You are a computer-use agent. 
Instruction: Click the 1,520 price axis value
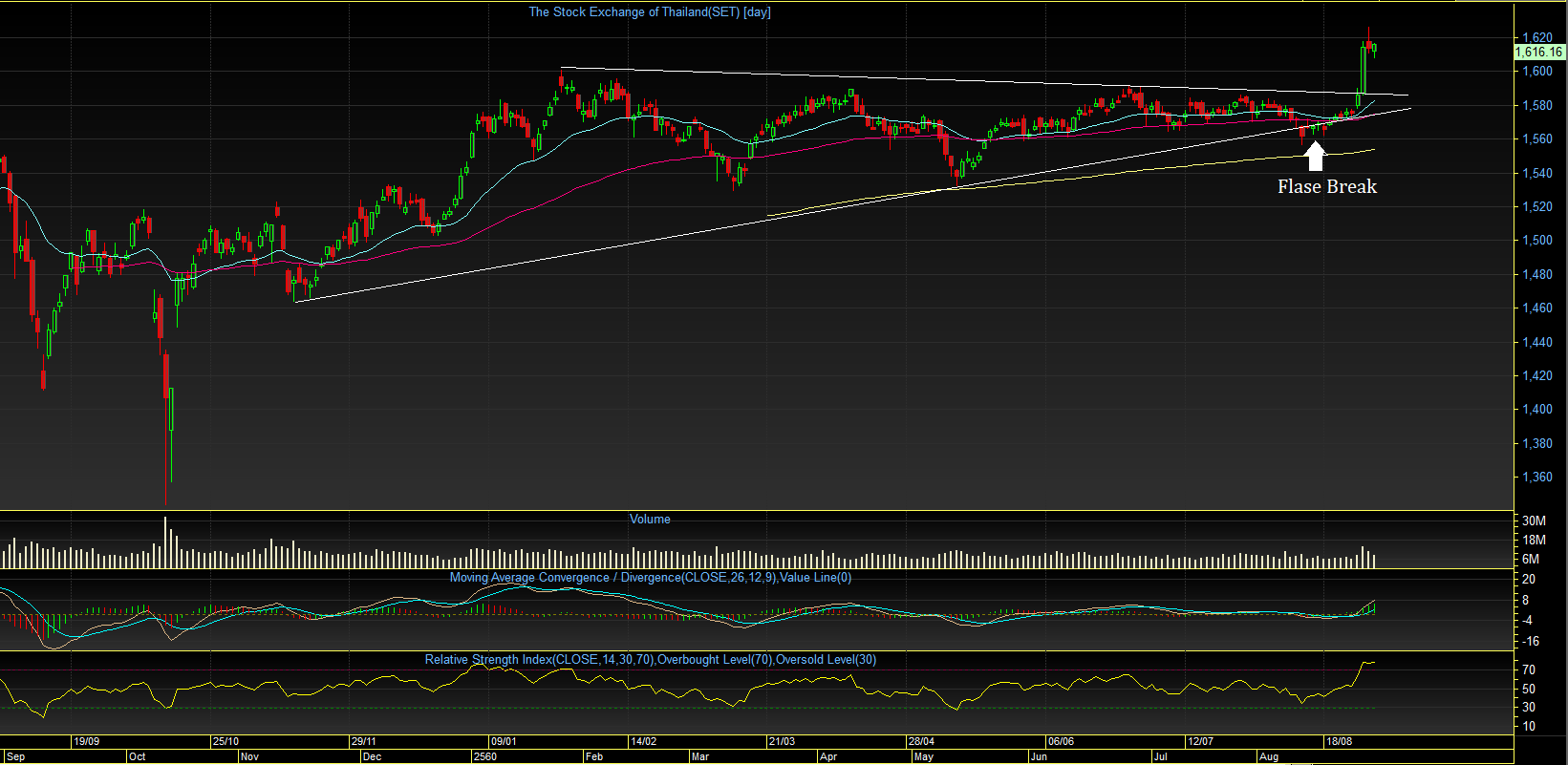(1537, 206)
